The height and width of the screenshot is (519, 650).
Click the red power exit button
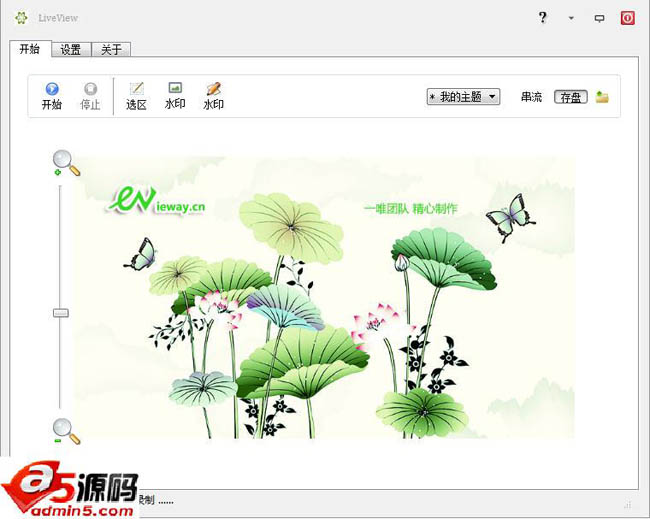pyautogui.click(x=628, y=18)
